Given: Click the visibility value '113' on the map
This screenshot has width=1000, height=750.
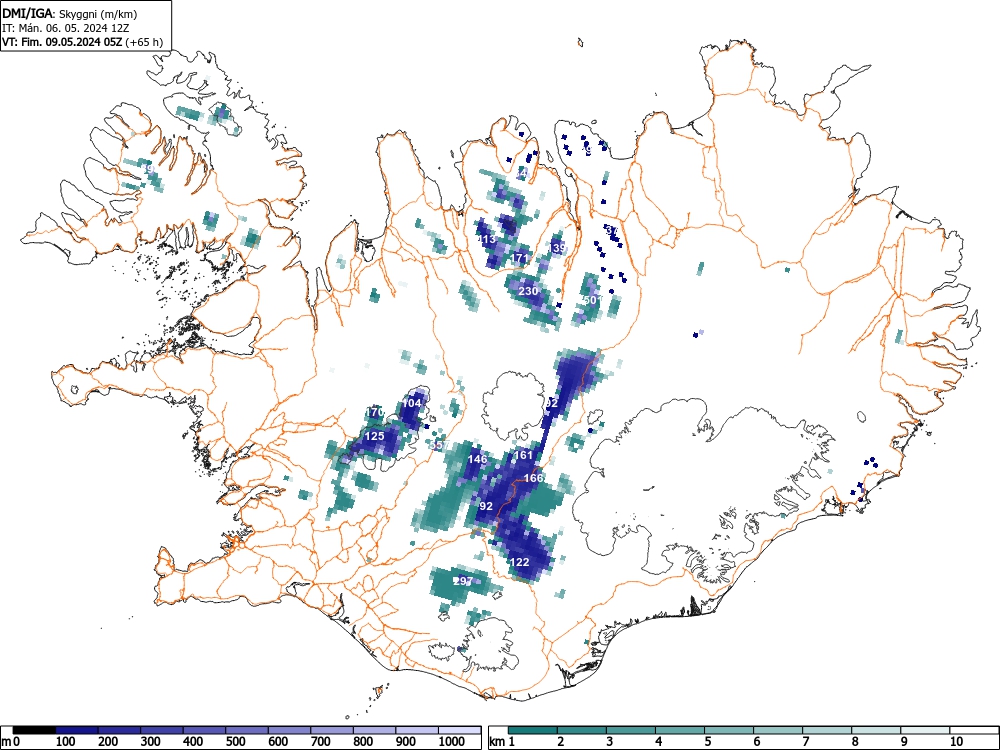Looking at the screenshot, I should click(x=487, y=240).
